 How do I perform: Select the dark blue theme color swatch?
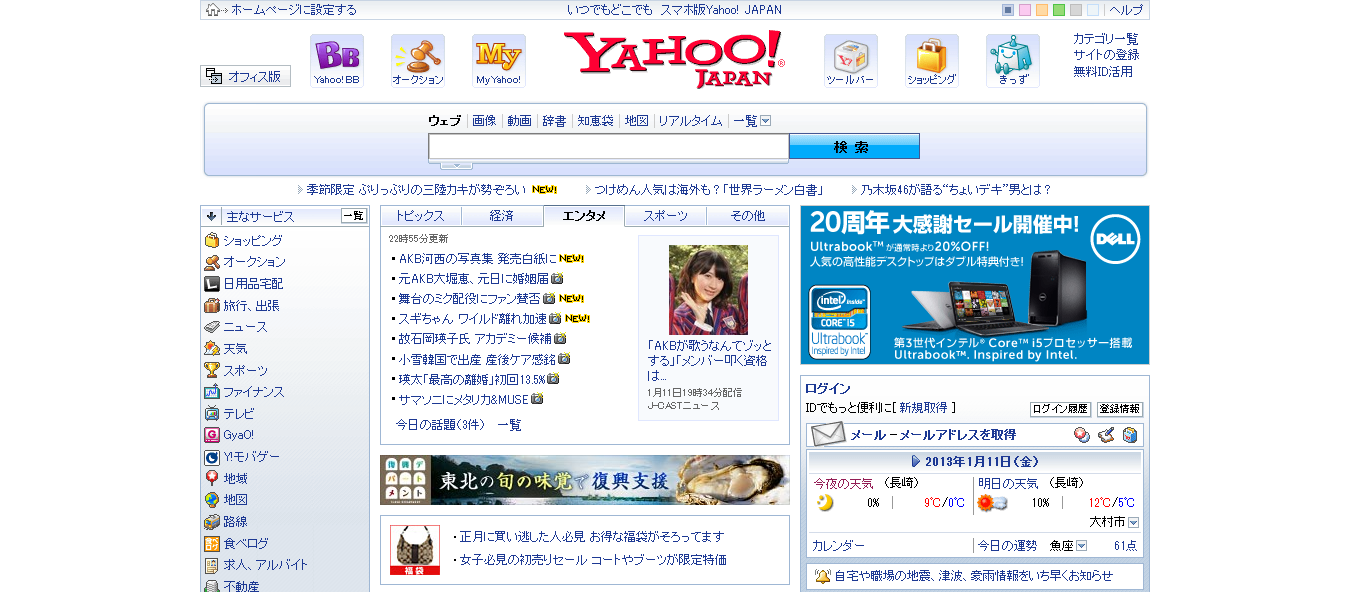[1008, 10]
